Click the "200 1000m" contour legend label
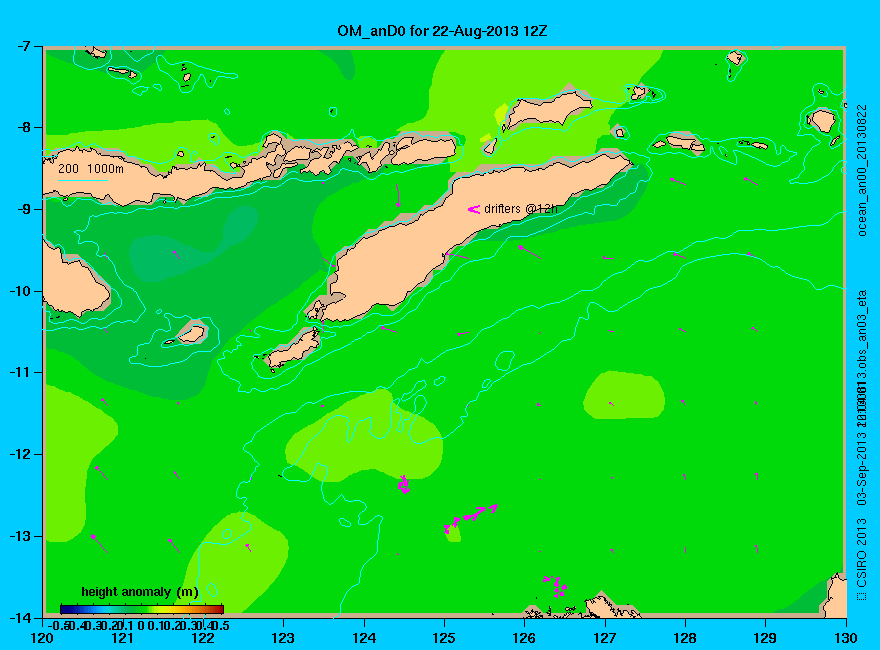 tap(91, 168)
